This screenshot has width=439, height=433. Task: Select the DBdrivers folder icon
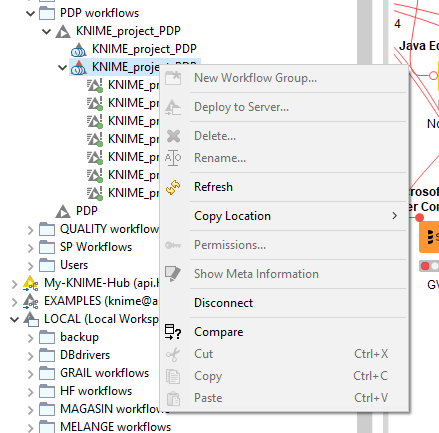click(47, 355)
